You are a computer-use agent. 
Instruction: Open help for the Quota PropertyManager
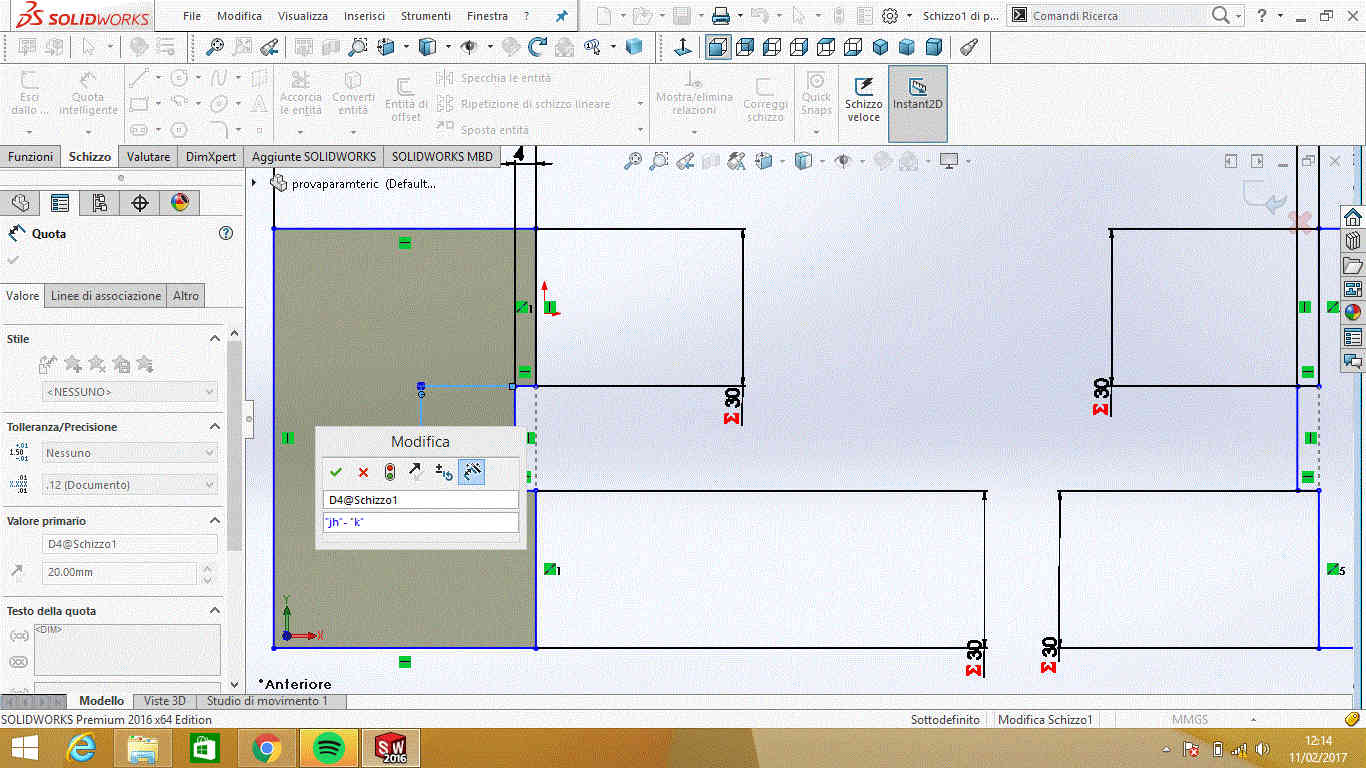click(x=226, y=233)
